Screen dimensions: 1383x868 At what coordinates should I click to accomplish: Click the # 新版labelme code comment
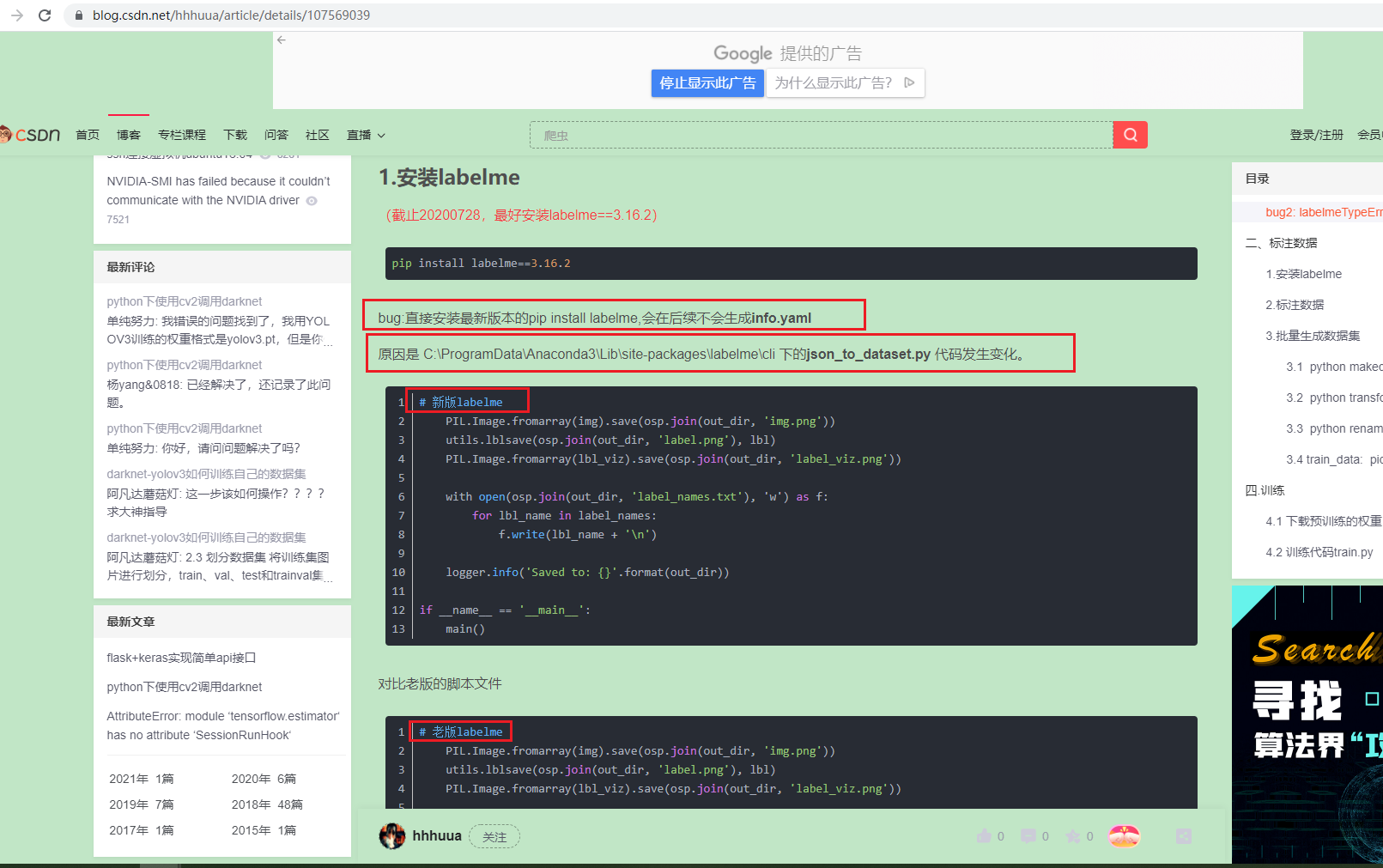point(460,402)
